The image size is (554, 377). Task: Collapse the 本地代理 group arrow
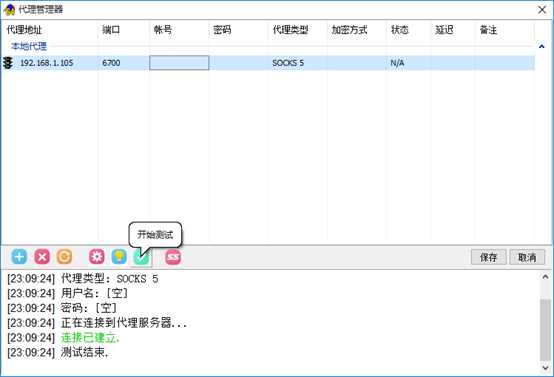[x=541, y=46]
